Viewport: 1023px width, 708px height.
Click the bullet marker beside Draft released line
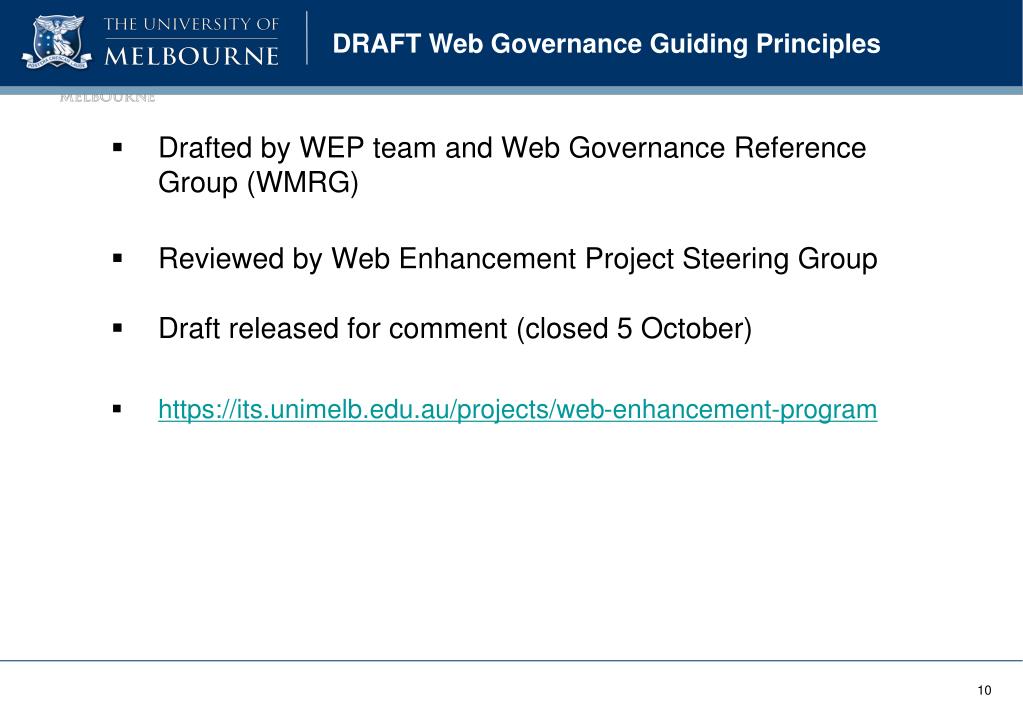[117, 328]
